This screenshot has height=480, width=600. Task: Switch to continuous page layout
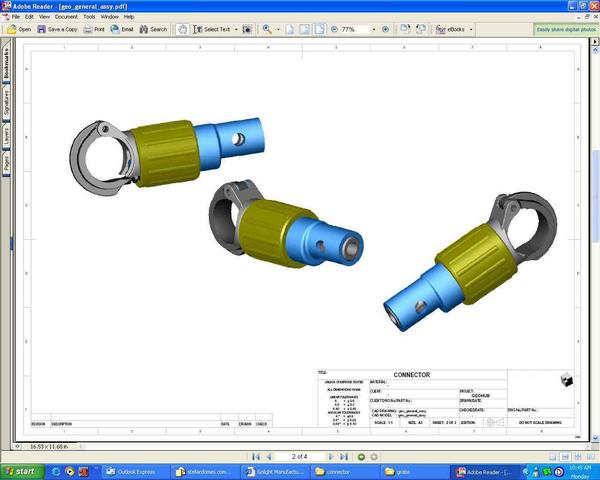tap(565, 457)
